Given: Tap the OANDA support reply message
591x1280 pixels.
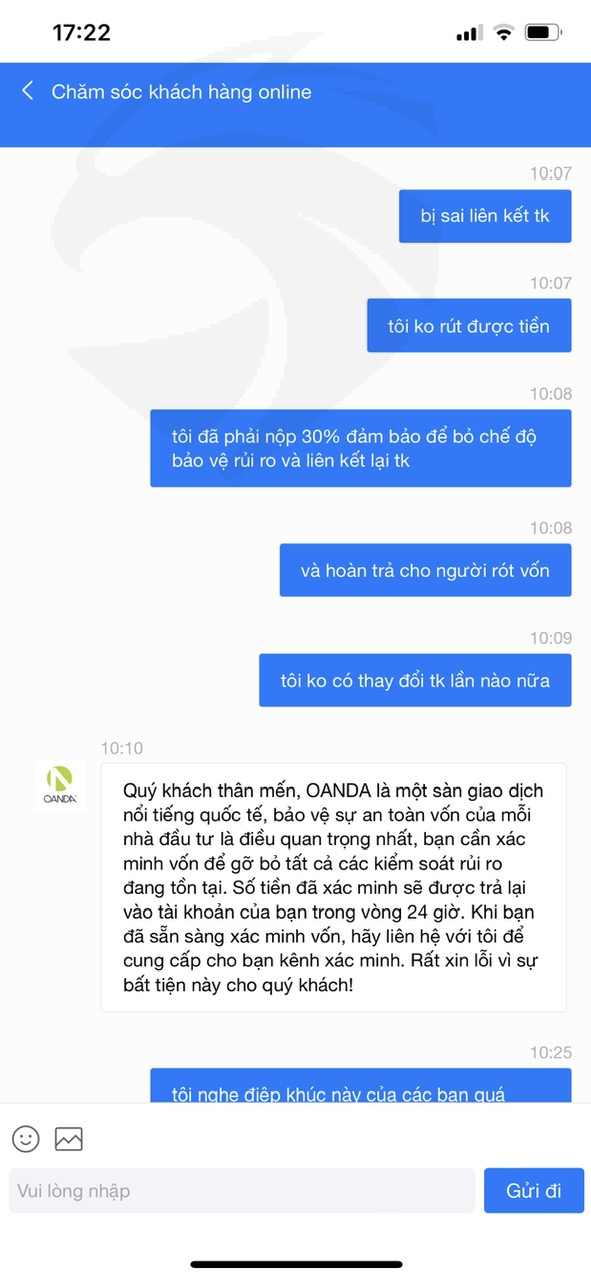Looking at the screenshot, I should point(334,888).
